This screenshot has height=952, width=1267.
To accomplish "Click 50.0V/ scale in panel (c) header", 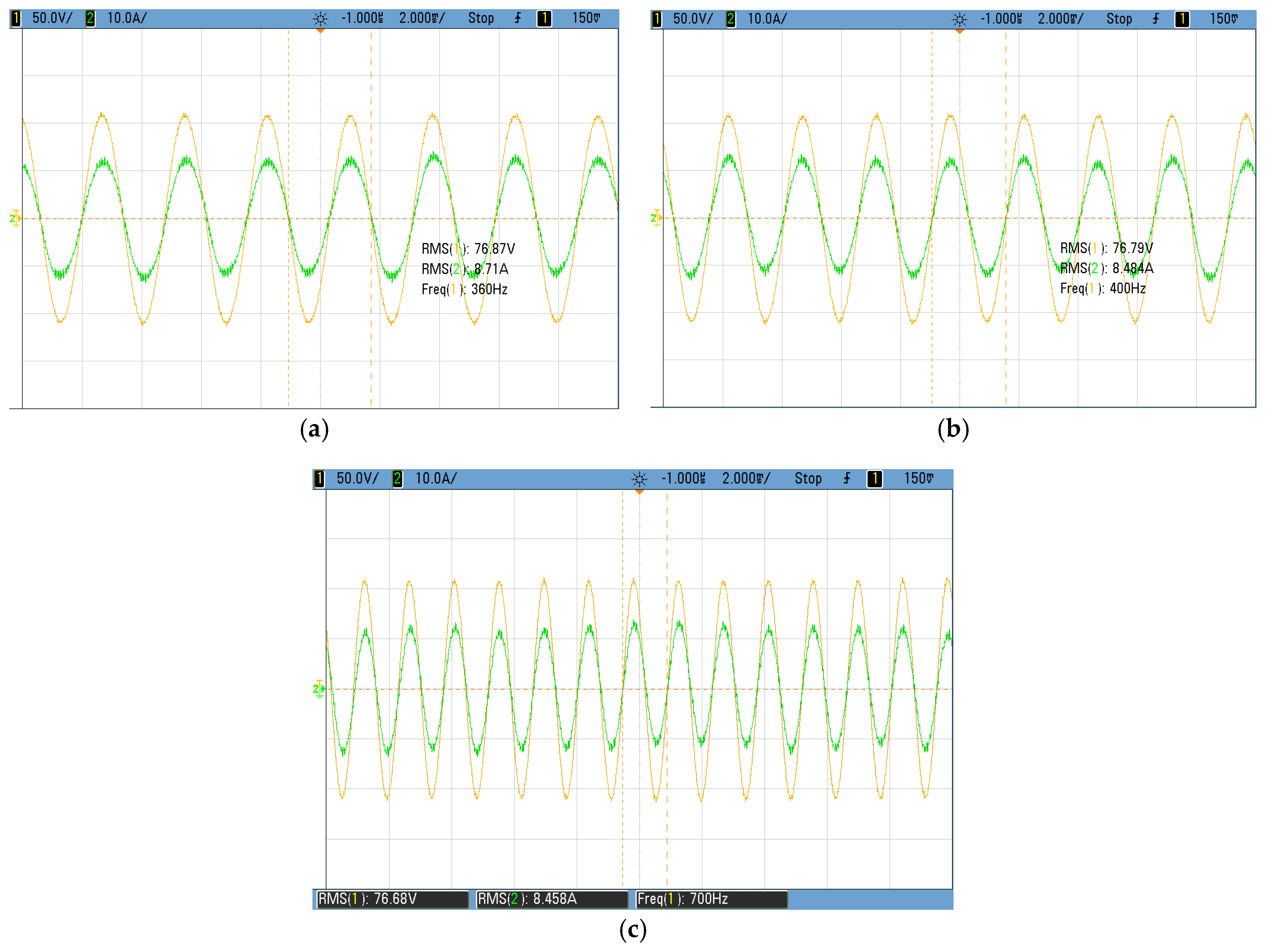I will pos(357,479).
